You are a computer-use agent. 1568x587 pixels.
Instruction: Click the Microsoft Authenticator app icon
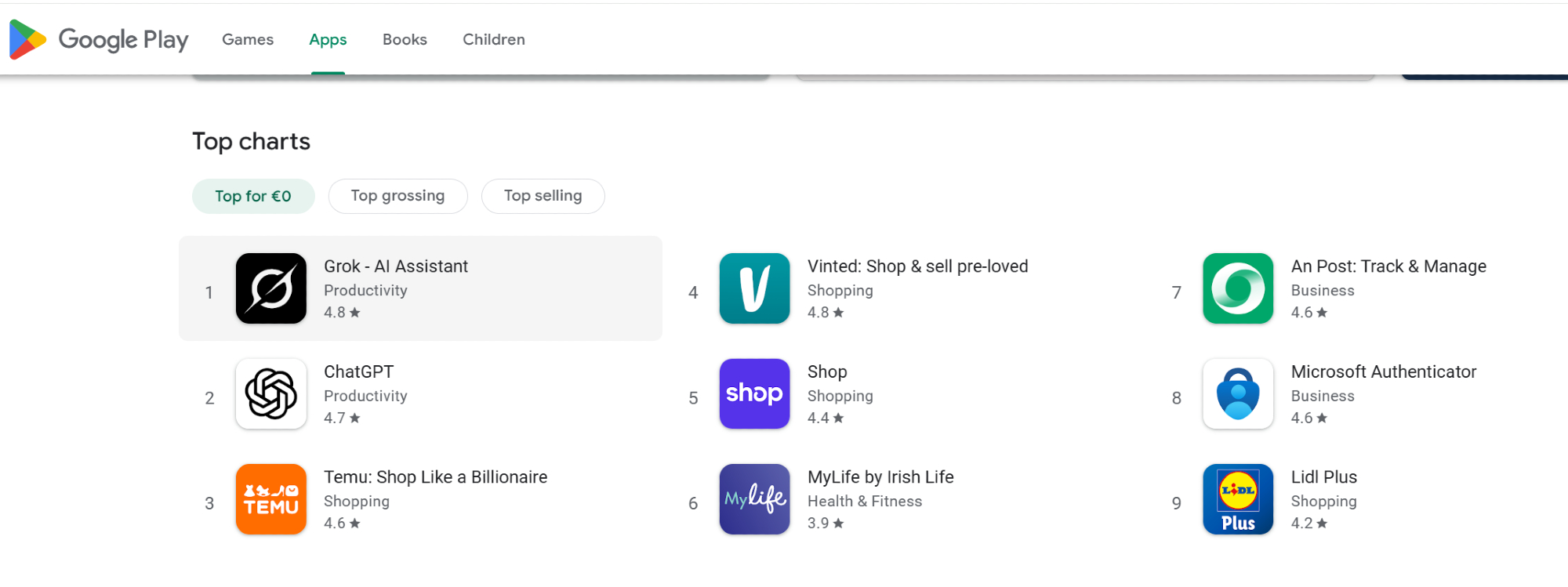tap(1238, 393)
